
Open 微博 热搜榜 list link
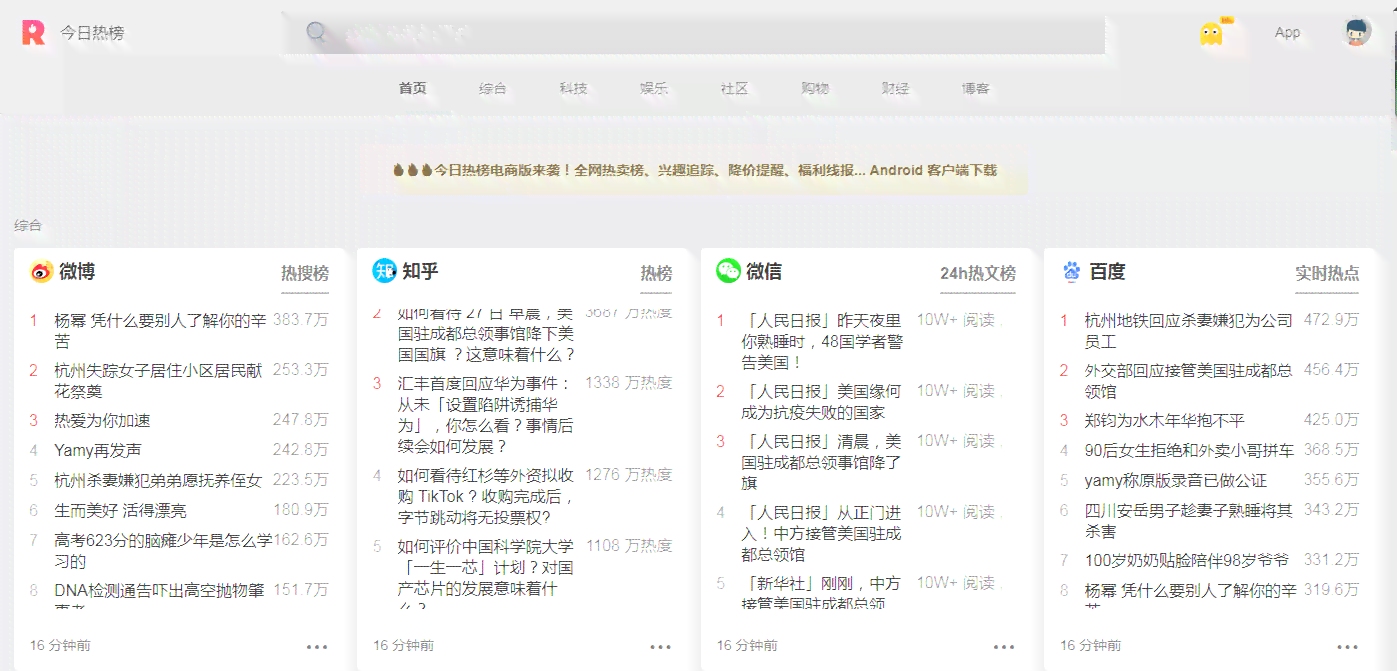click(305, 273)
